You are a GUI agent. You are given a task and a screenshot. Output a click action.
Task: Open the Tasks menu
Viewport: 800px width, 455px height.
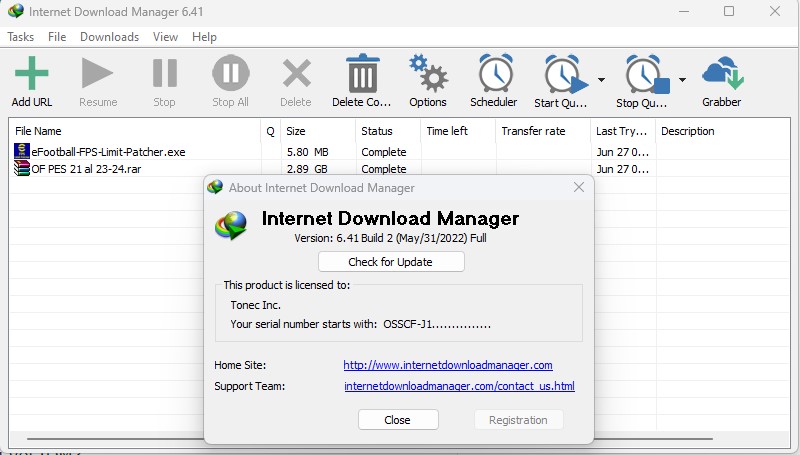point(20,37)
